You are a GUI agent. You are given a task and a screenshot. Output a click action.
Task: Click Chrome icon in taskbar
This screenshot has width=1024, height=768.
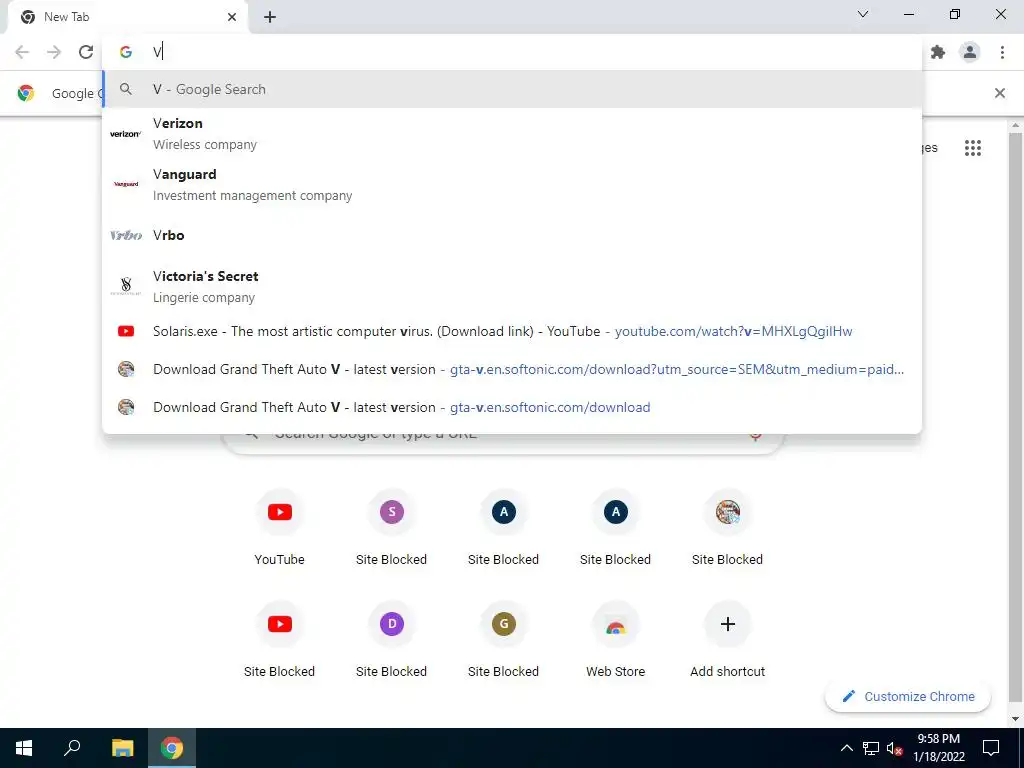172,748
